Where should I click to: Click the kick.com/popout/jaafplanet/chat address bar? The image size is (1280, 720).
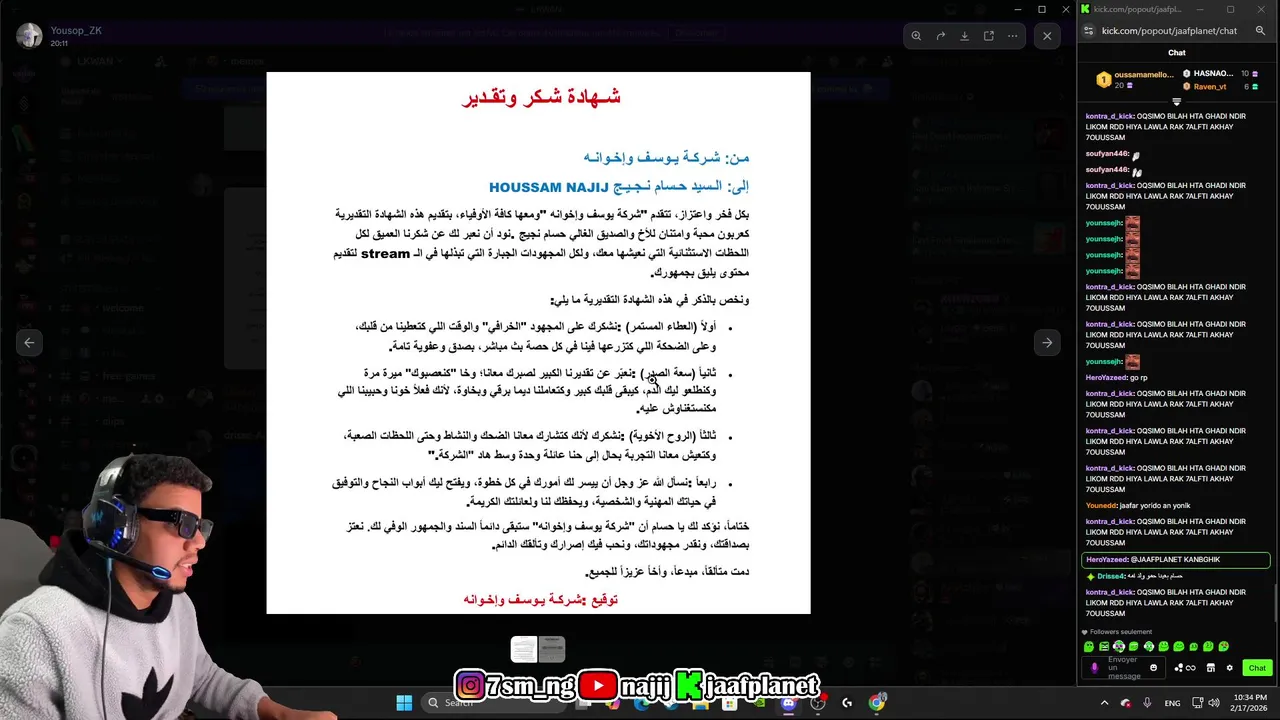coord(1169,31)
